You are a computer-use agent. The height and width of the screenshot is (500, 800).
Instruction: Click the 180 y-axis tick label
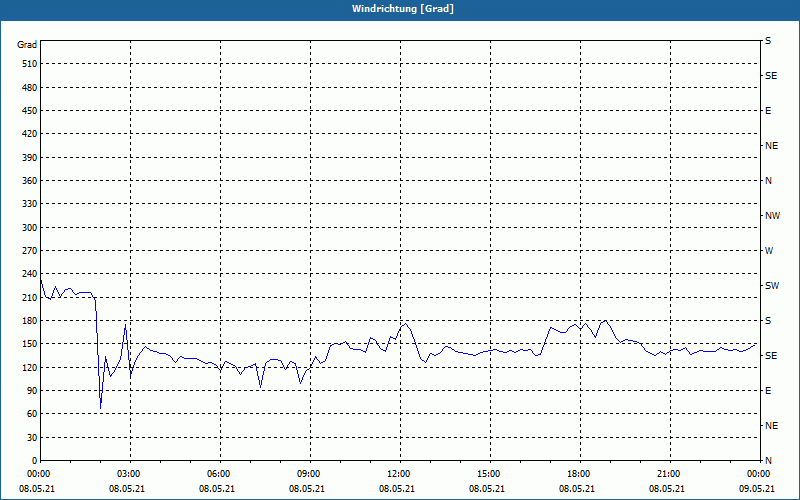(30, 321)
